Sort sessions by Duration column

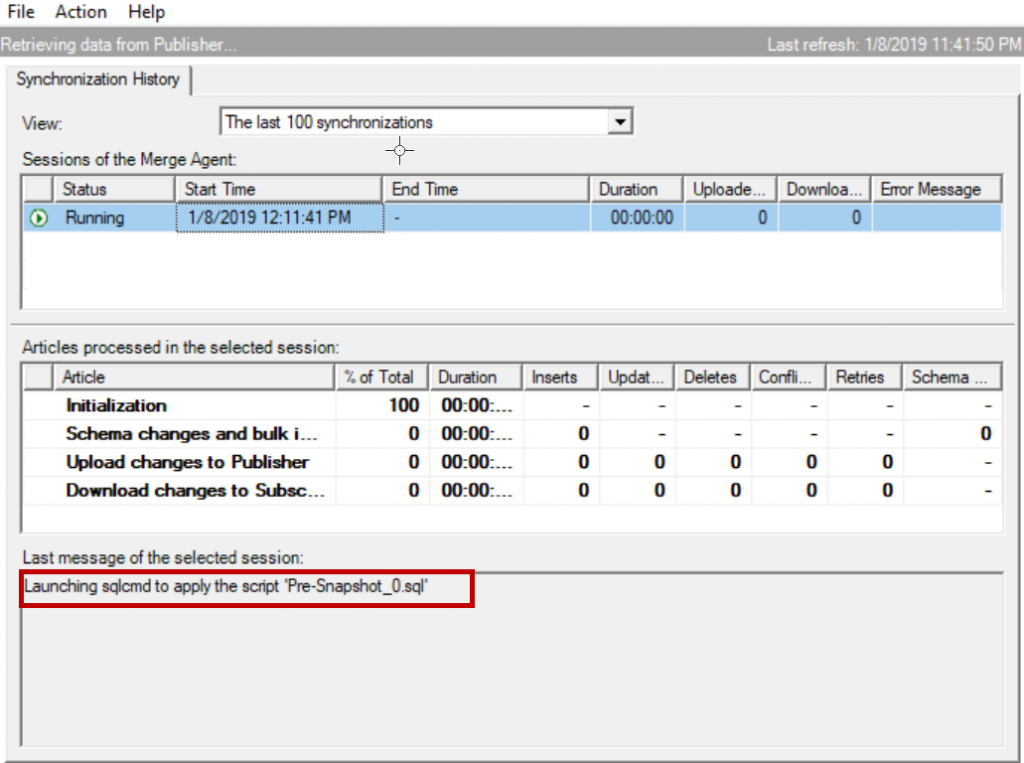[635, 188]
